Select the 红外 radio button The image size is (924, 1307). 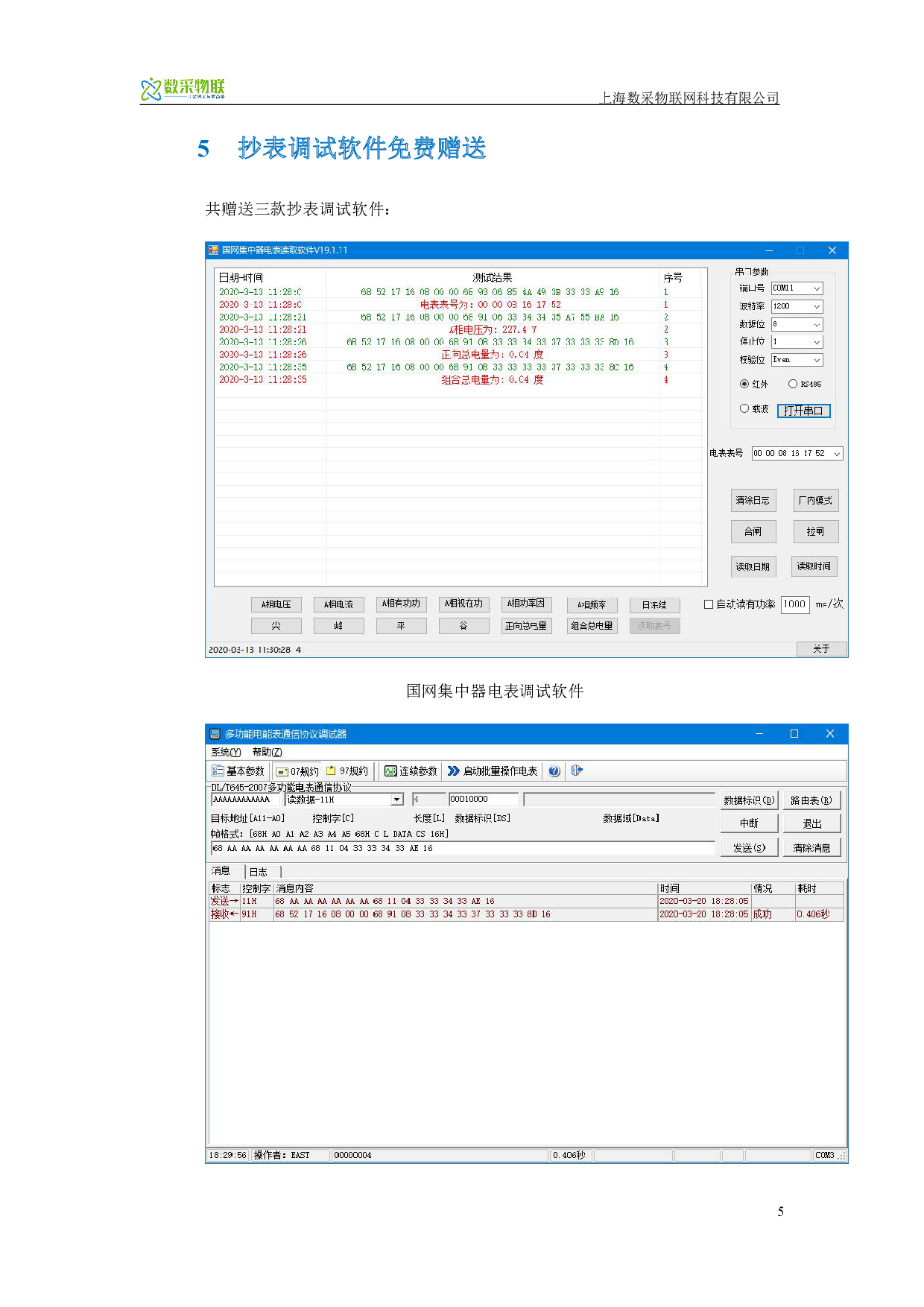(x=744, y=384)
